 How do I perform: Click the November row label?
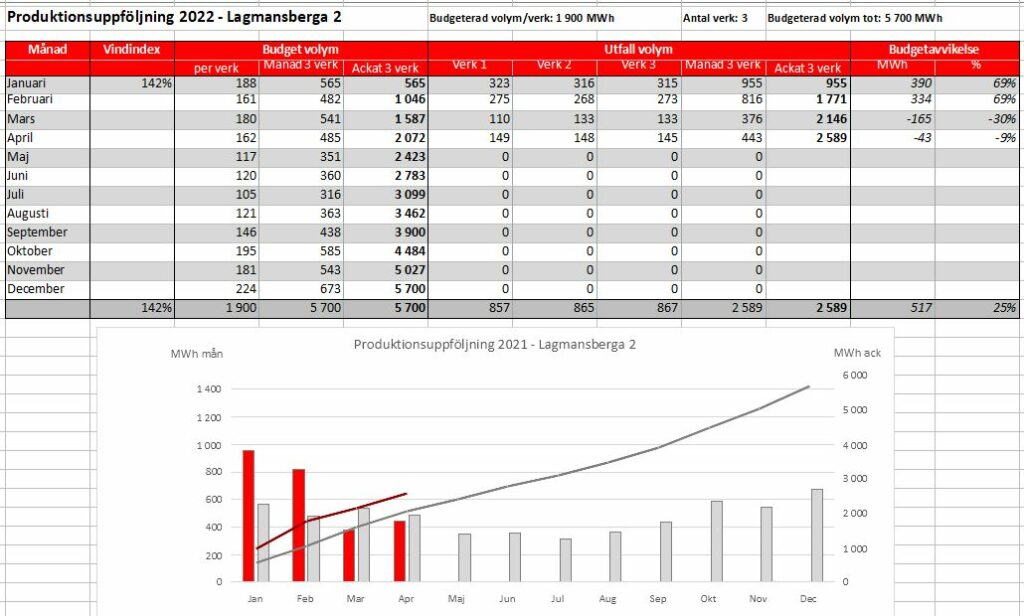pyautogui.click(x=36, y=270)
